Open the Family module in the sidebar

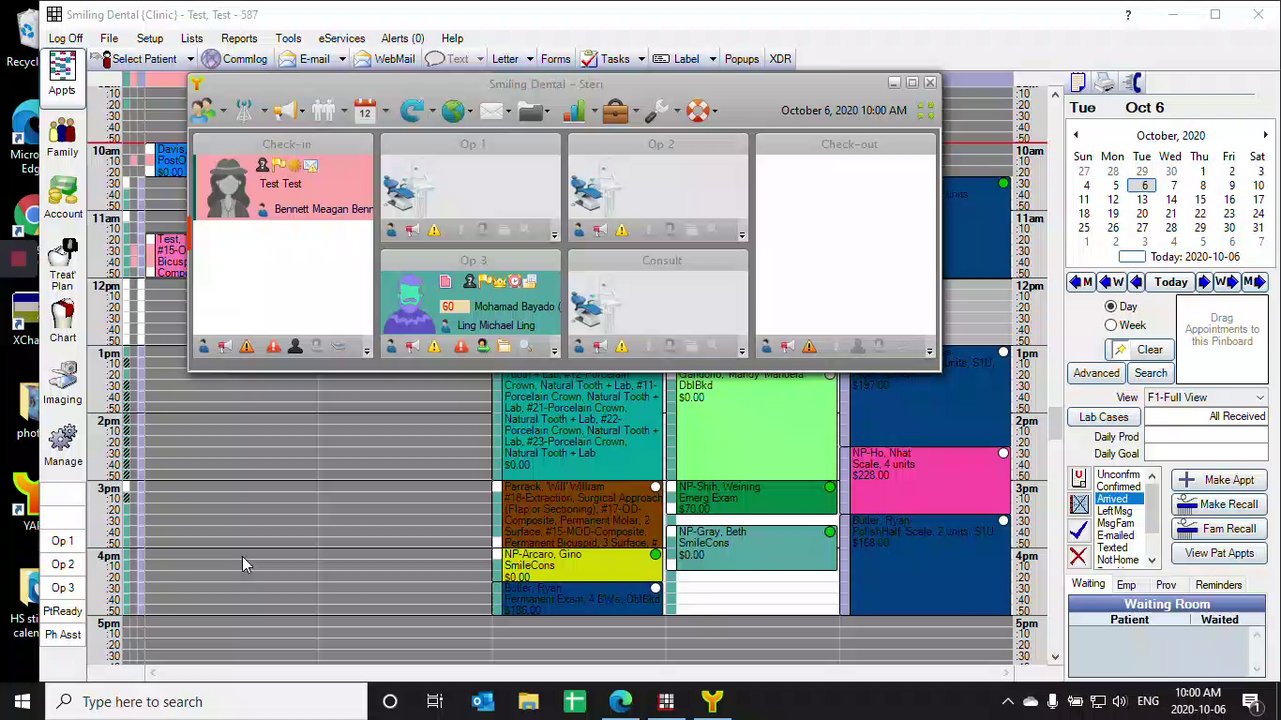62,138
